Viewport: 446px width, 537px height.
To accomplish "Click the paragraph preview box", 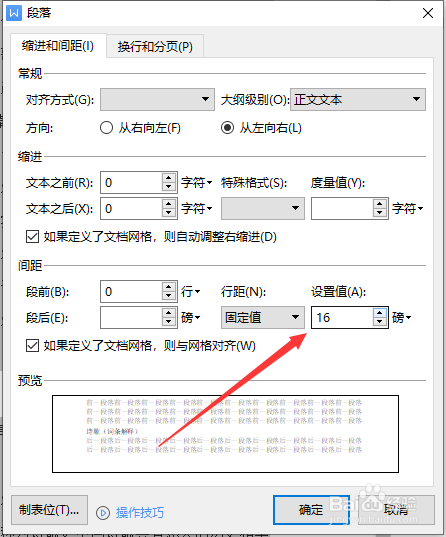I will 225,434.
